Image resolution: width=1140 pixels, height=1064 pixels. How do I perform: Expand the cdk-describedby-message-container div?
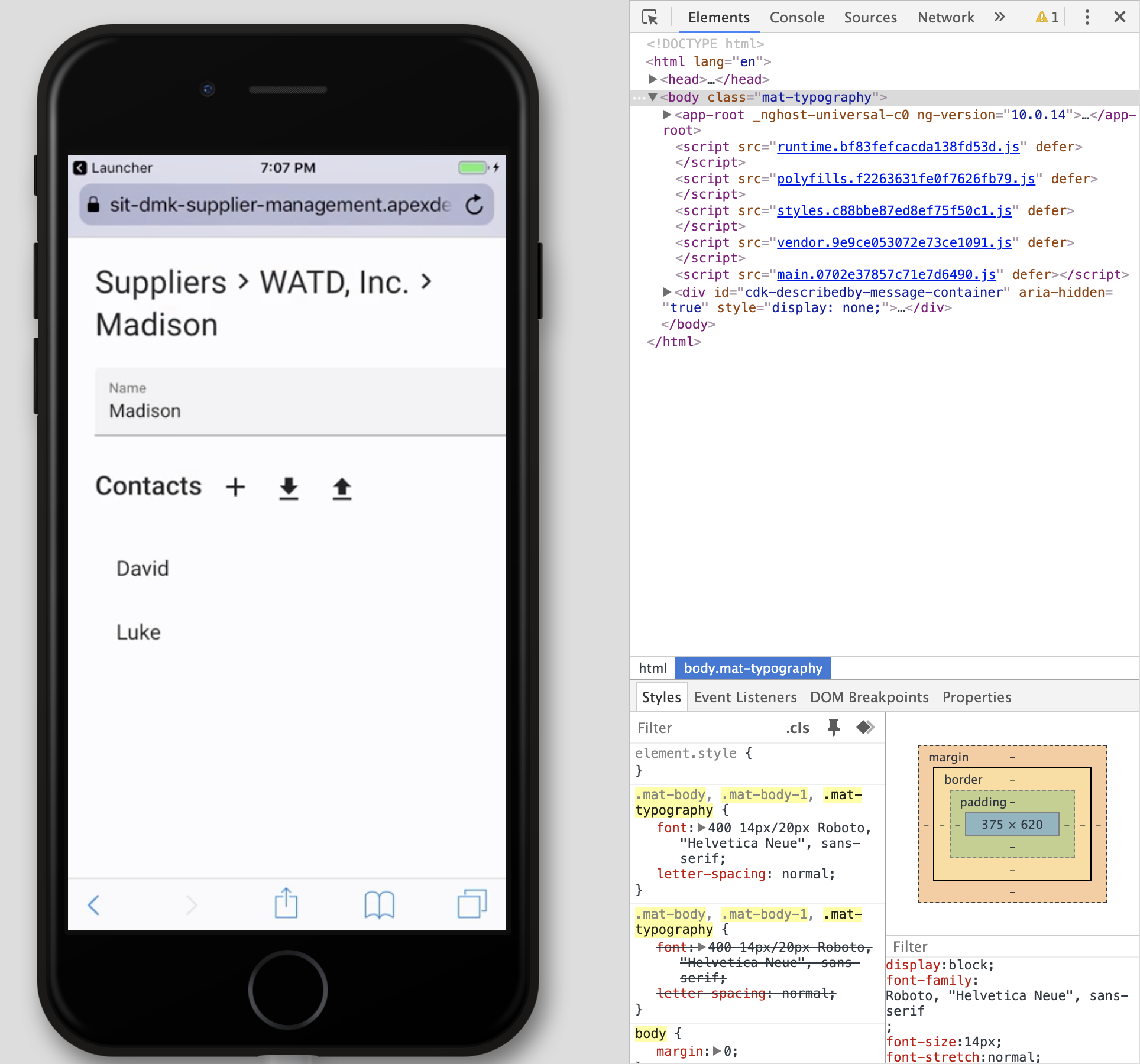[667, 292]
